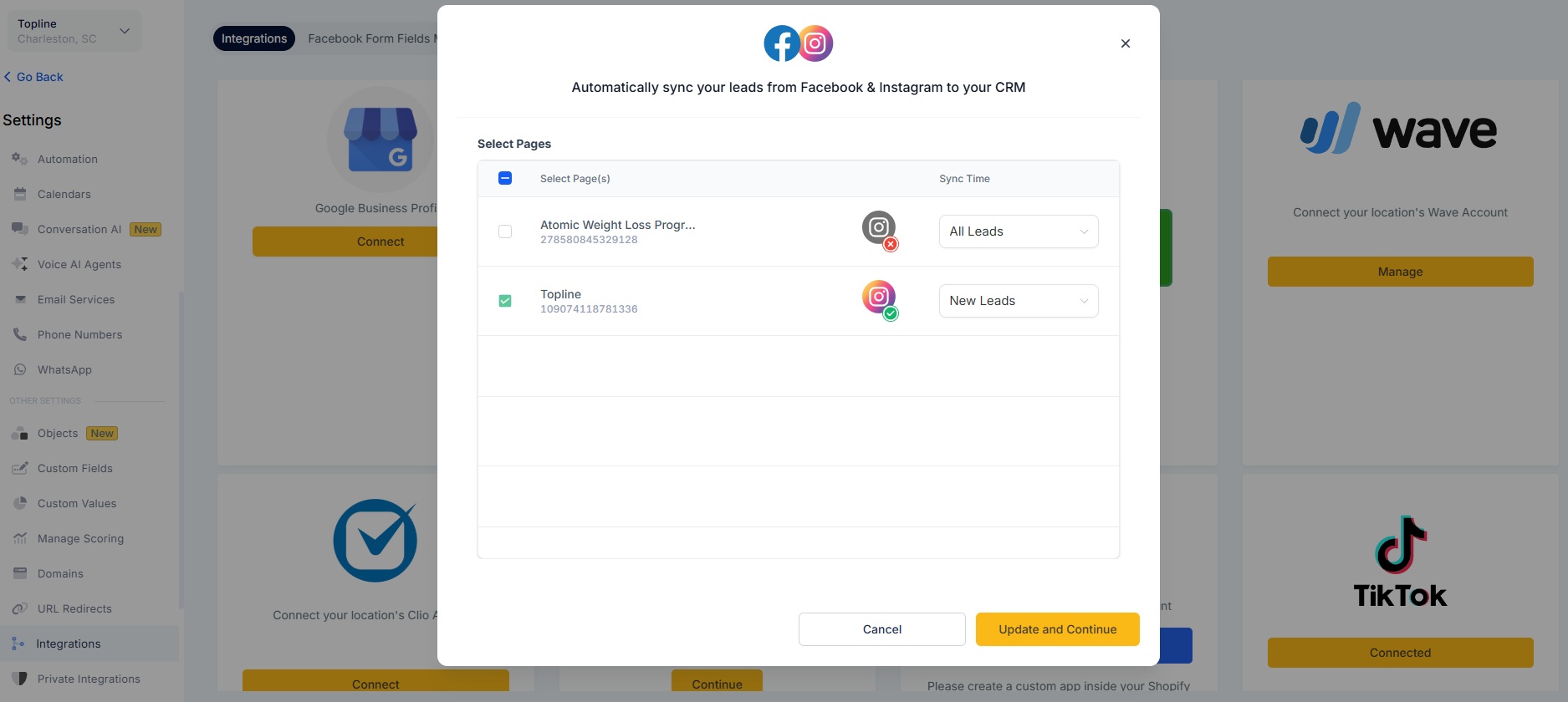Screen dimensions: 1568x702
Task: Open Phone Numbers in settings sidebar
Action: (x=79, y=334)
